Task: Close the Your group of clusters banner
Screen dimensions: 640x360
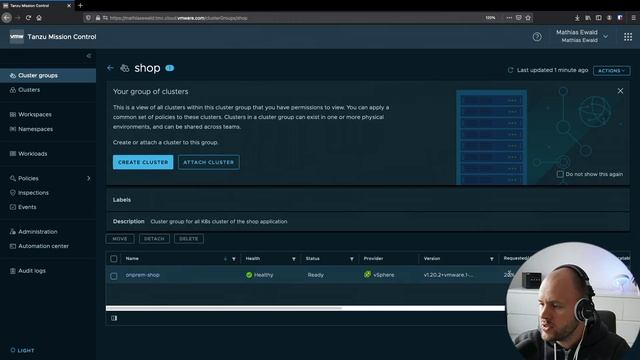Action: click(620, 91)
